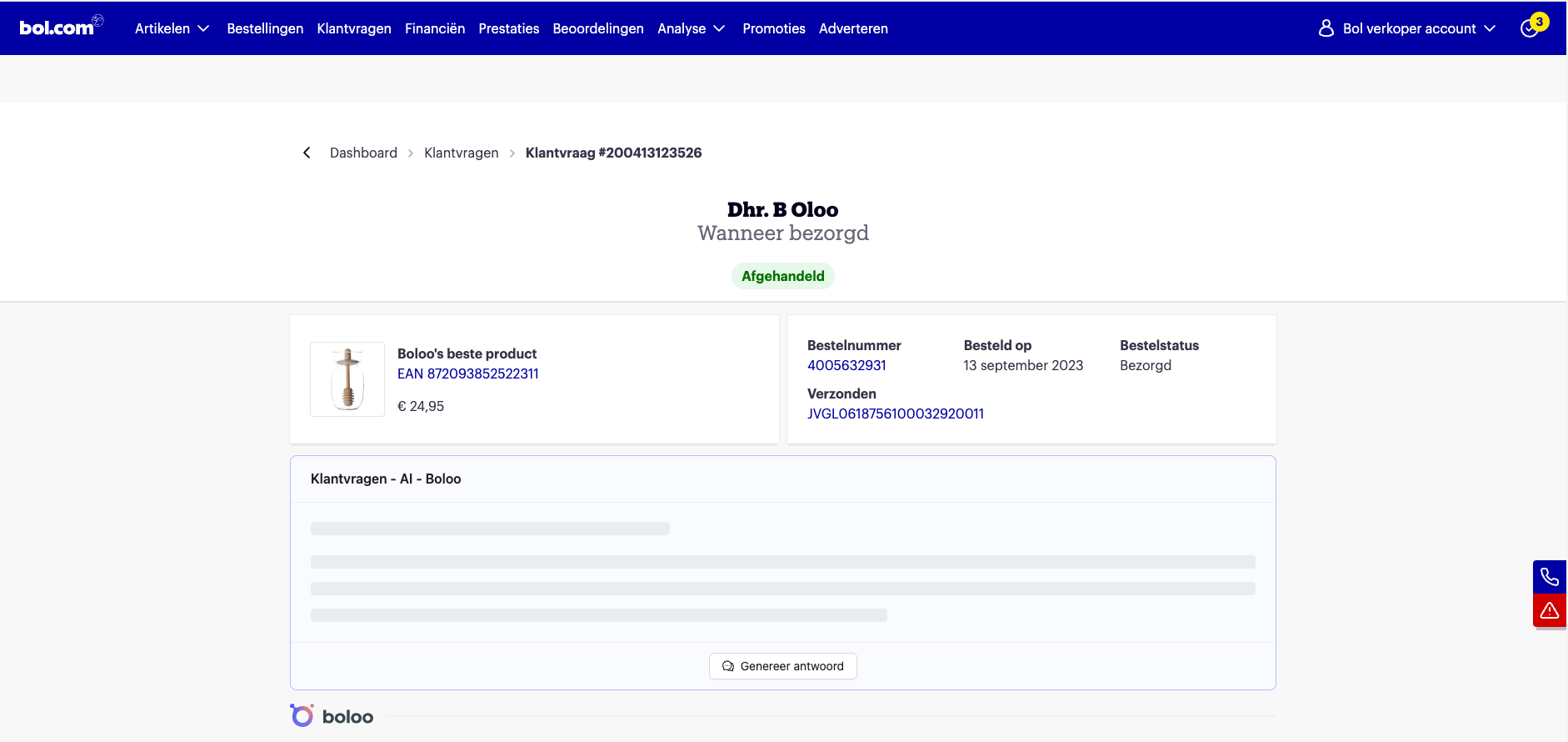
Task: Click the bol.com logo
Action: click(61, 27)
